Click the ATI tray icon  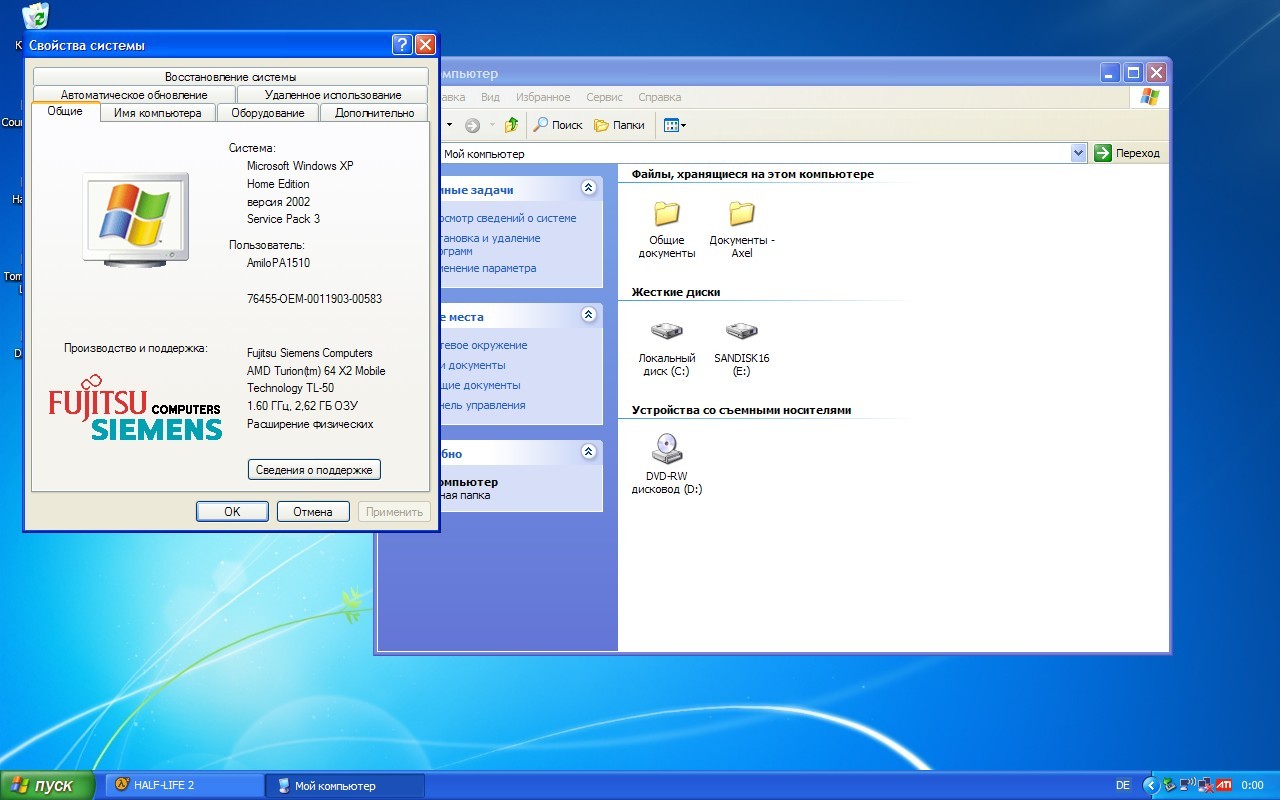click(x=1224, y=785)
